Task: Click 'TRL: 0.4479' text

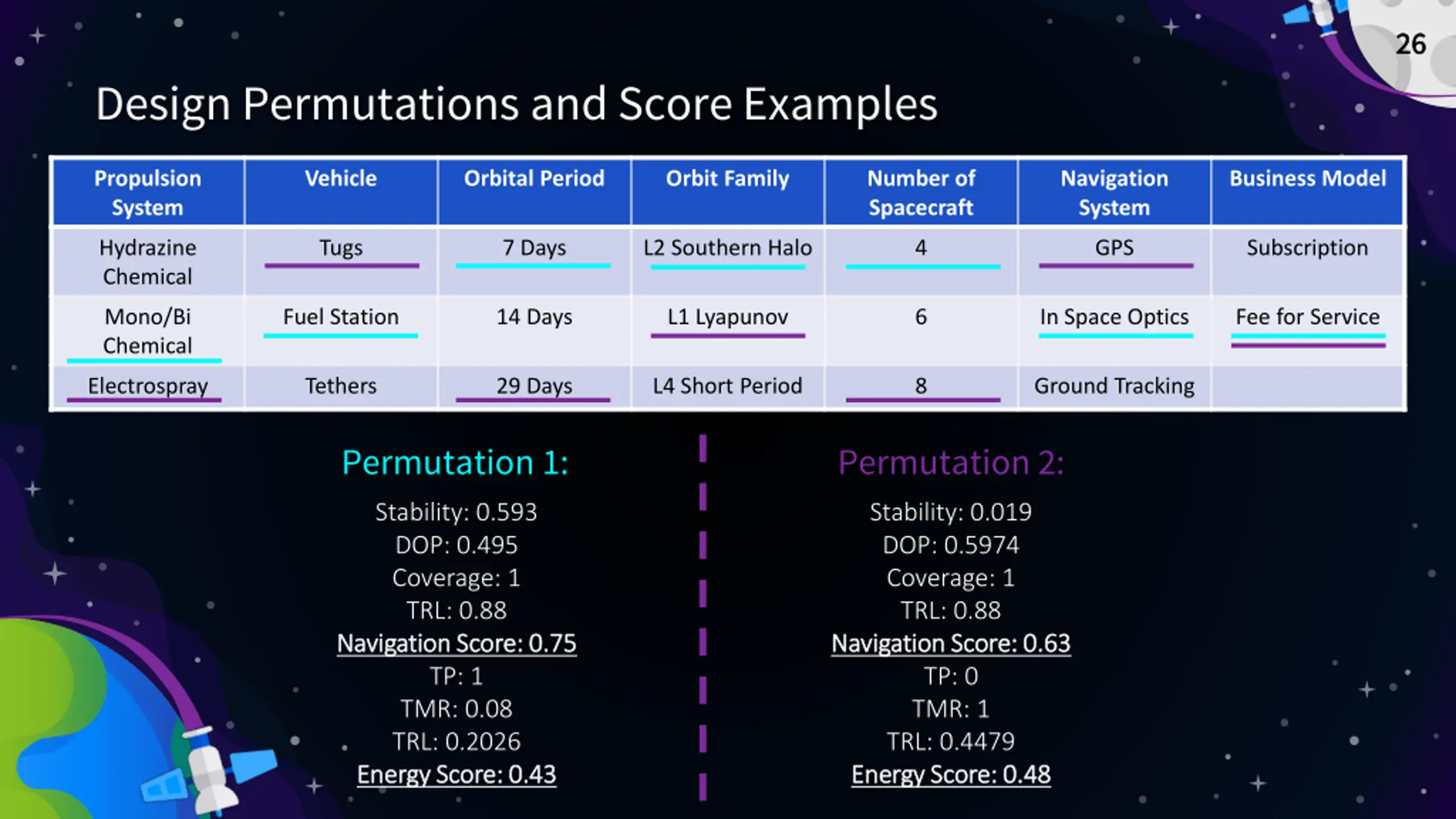Action: [x=951, y=742]
